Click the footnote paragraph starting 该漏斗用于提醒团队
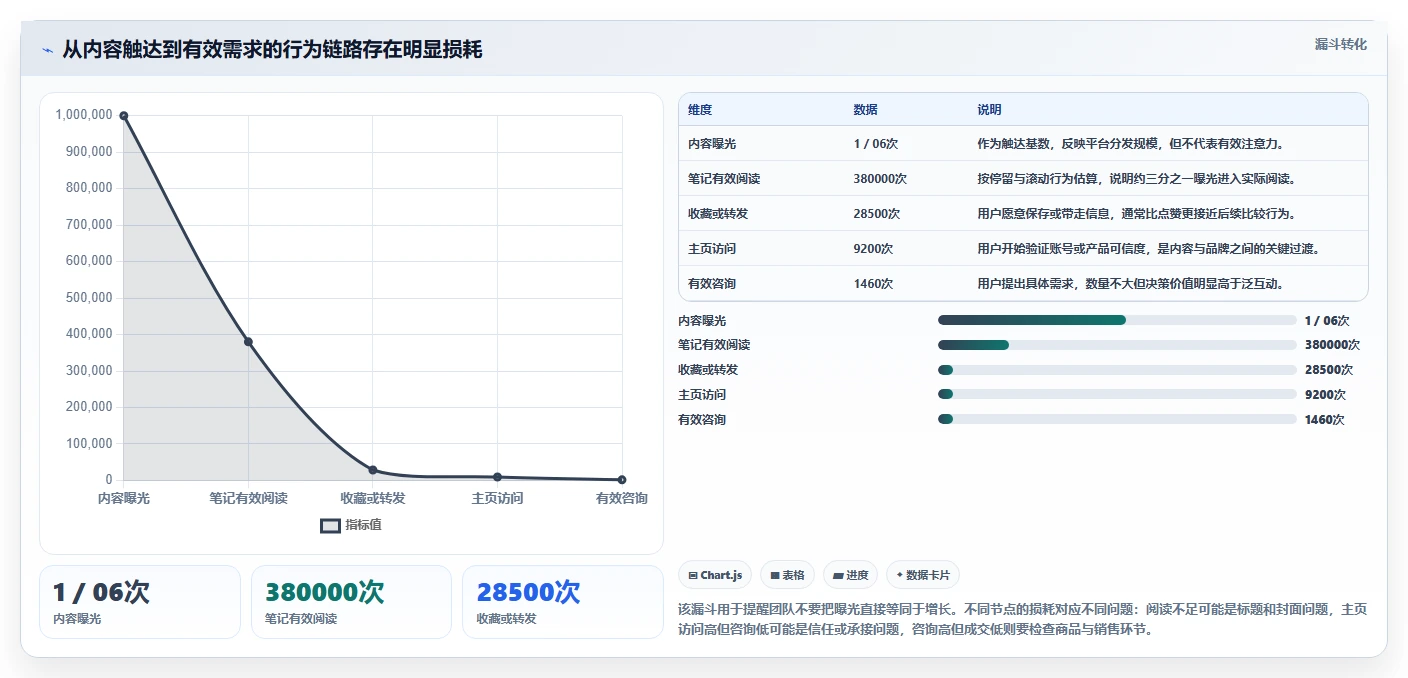The image size is (1408, 678). (x=1022, y=620)
